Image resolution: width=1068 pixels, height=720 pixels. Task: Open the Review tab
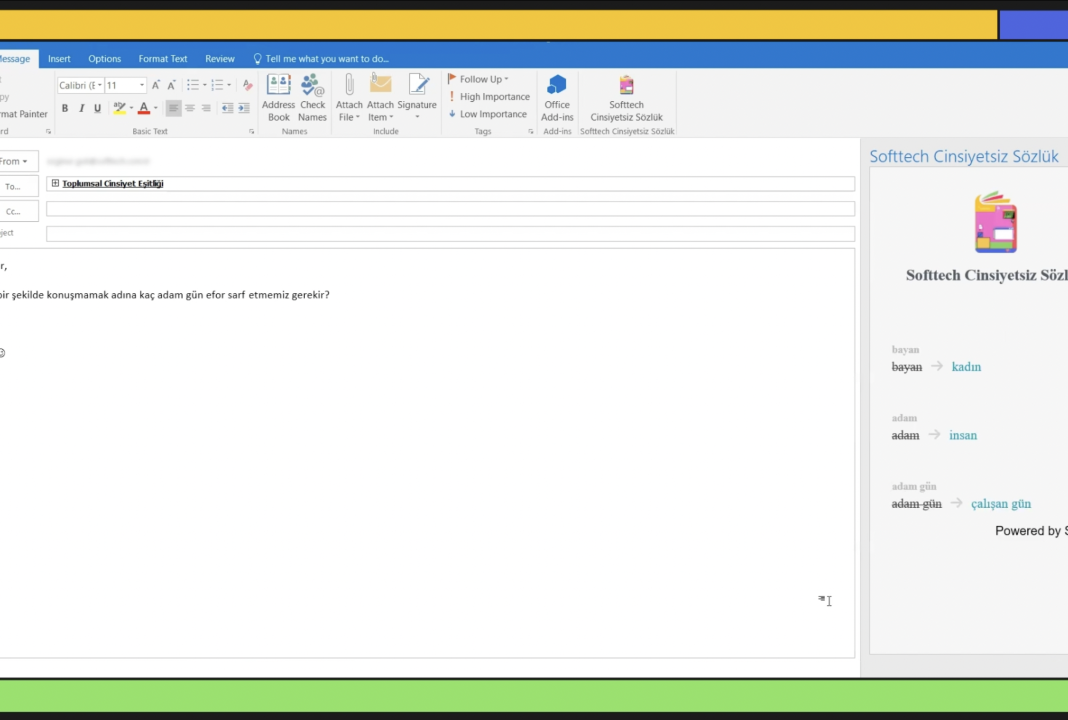click(x=219, y=59)
